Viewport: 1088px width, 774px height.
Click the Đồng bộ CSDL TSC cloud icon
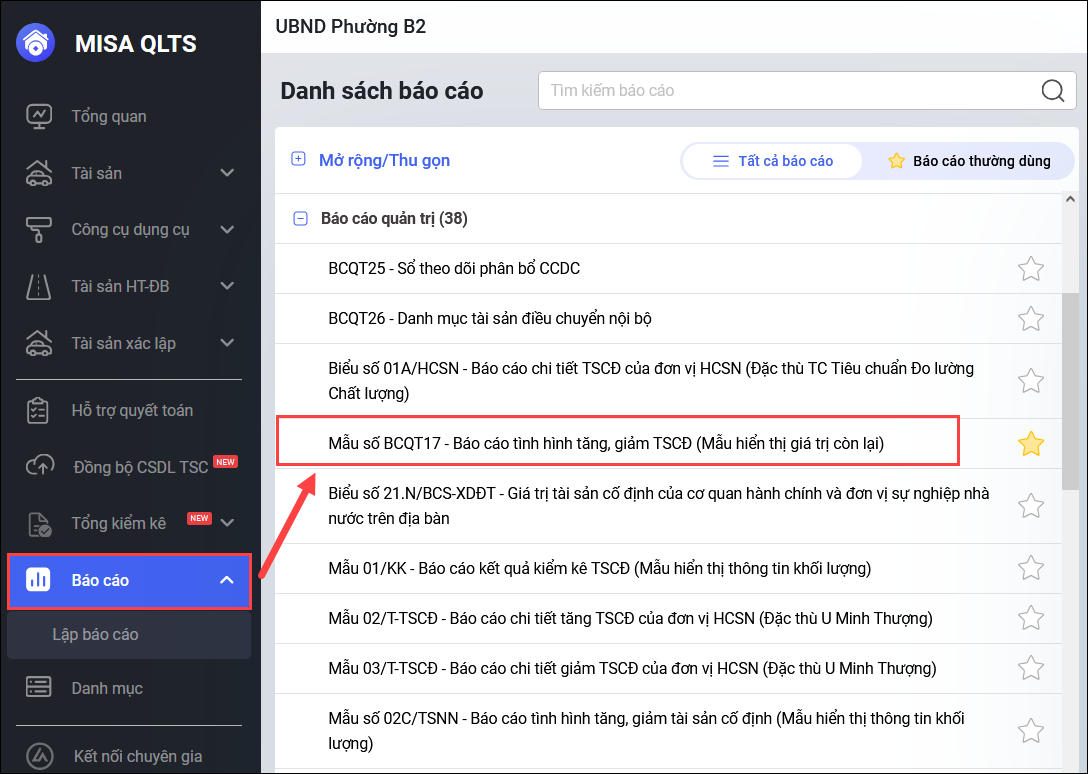pyautogui.click(x=40, y=466)
